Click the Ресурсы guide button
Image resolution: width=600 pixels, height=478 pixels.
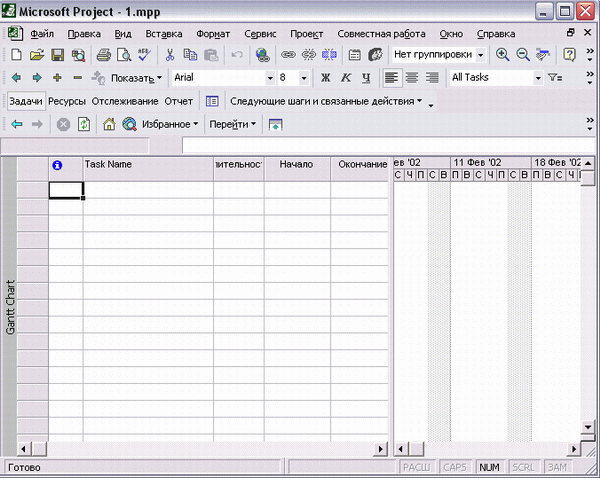point(67,101)
